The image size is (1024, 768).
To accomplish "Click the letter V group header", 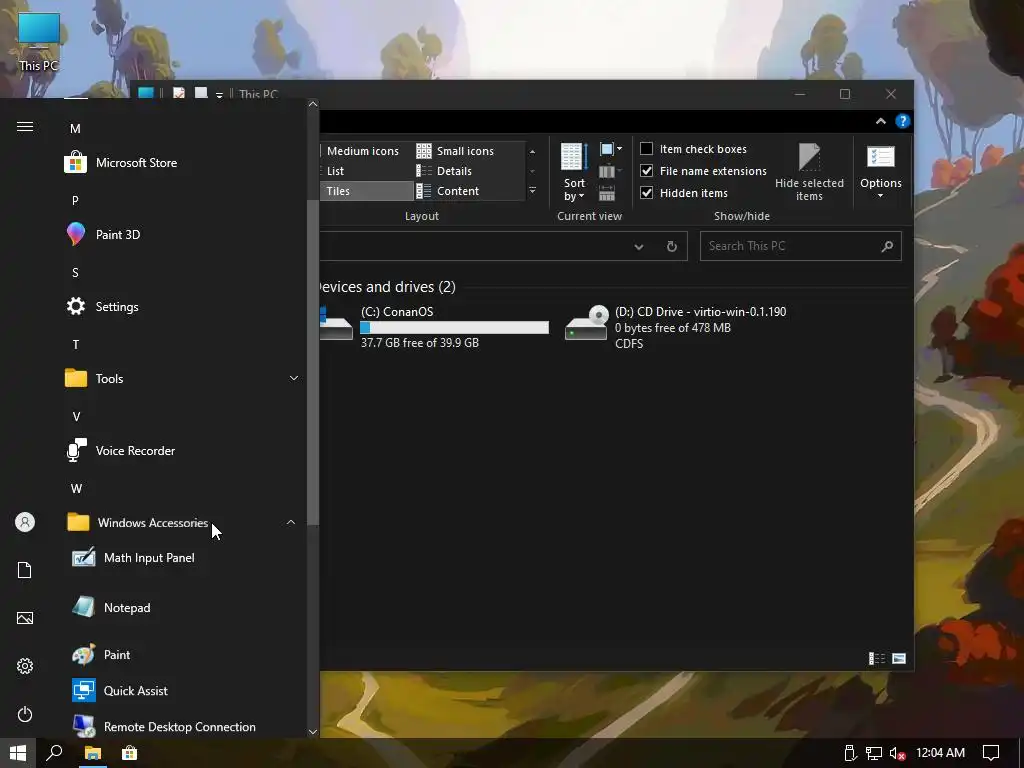I will coord(76,417).
